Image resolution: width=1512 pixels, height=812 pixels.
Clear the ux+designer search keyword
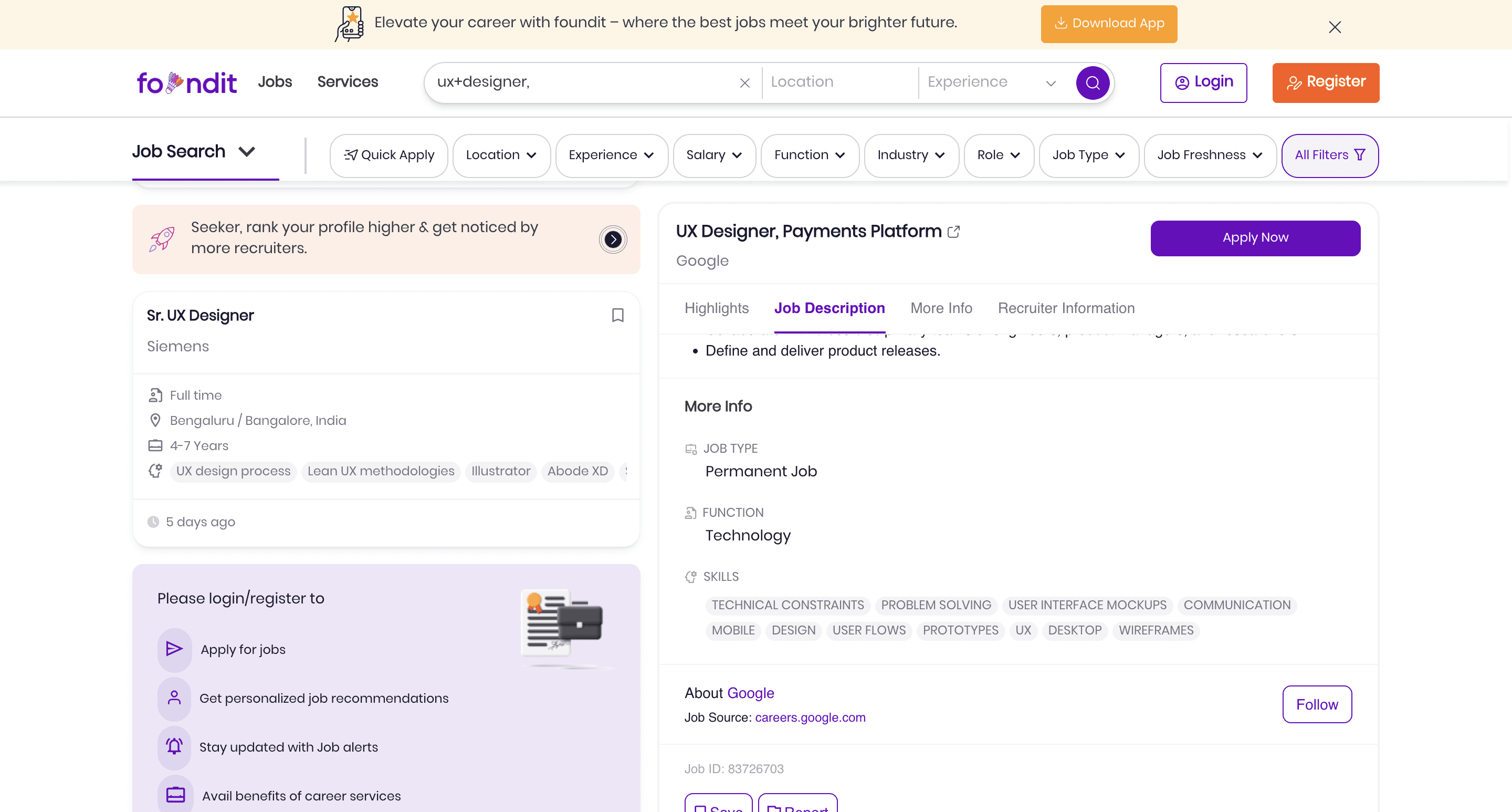744,83
